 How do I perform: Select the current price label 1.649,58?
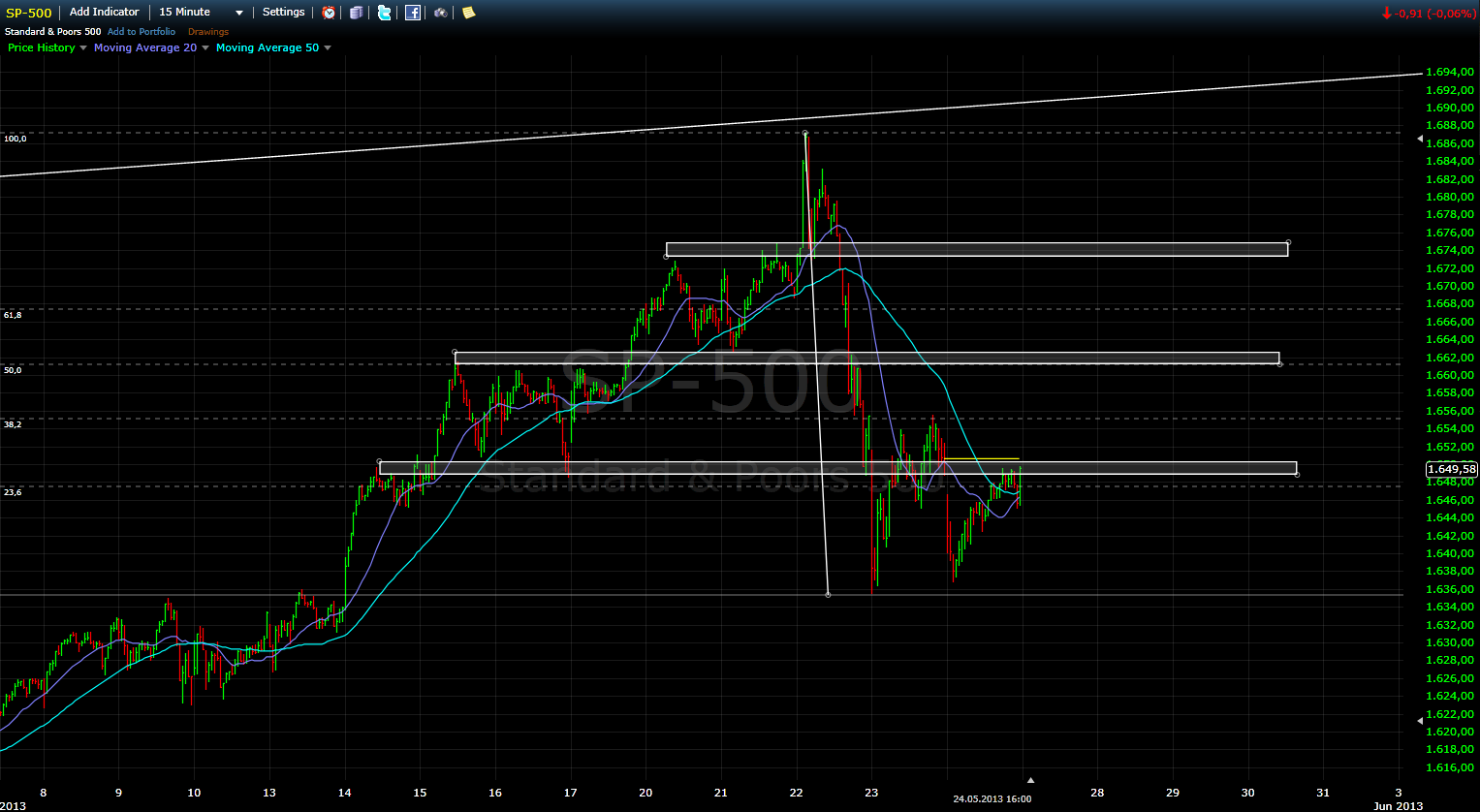[x=1451, y=470]
